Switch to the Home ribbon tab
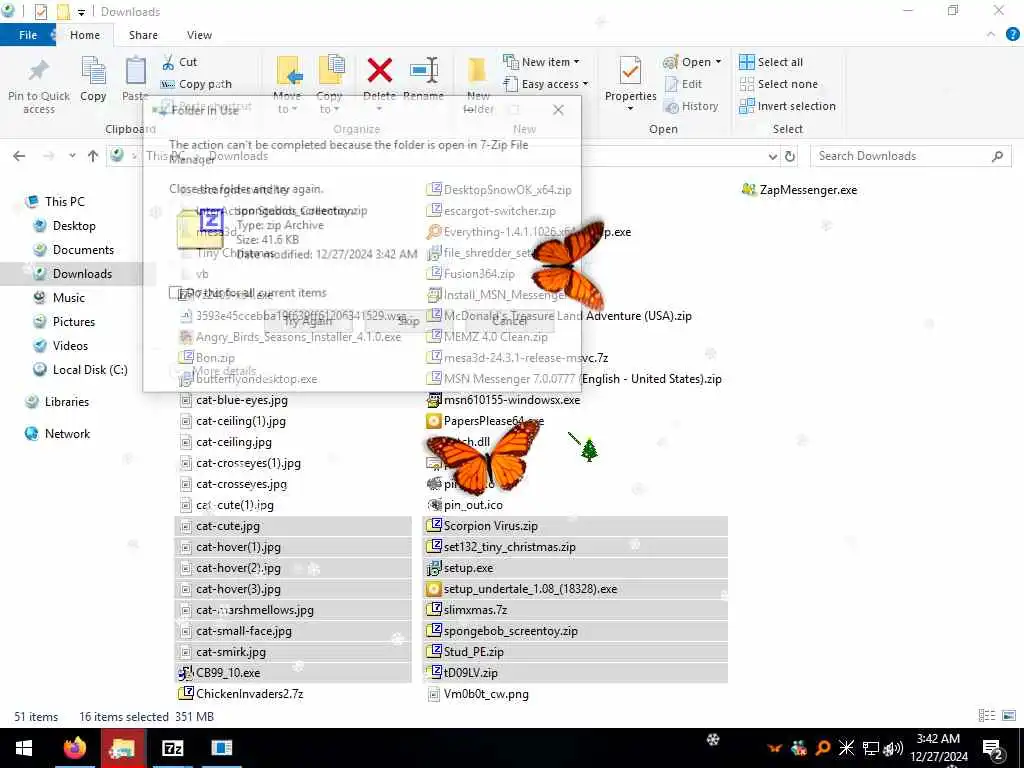The image size is (1024, 768). (x=85, y=35)
